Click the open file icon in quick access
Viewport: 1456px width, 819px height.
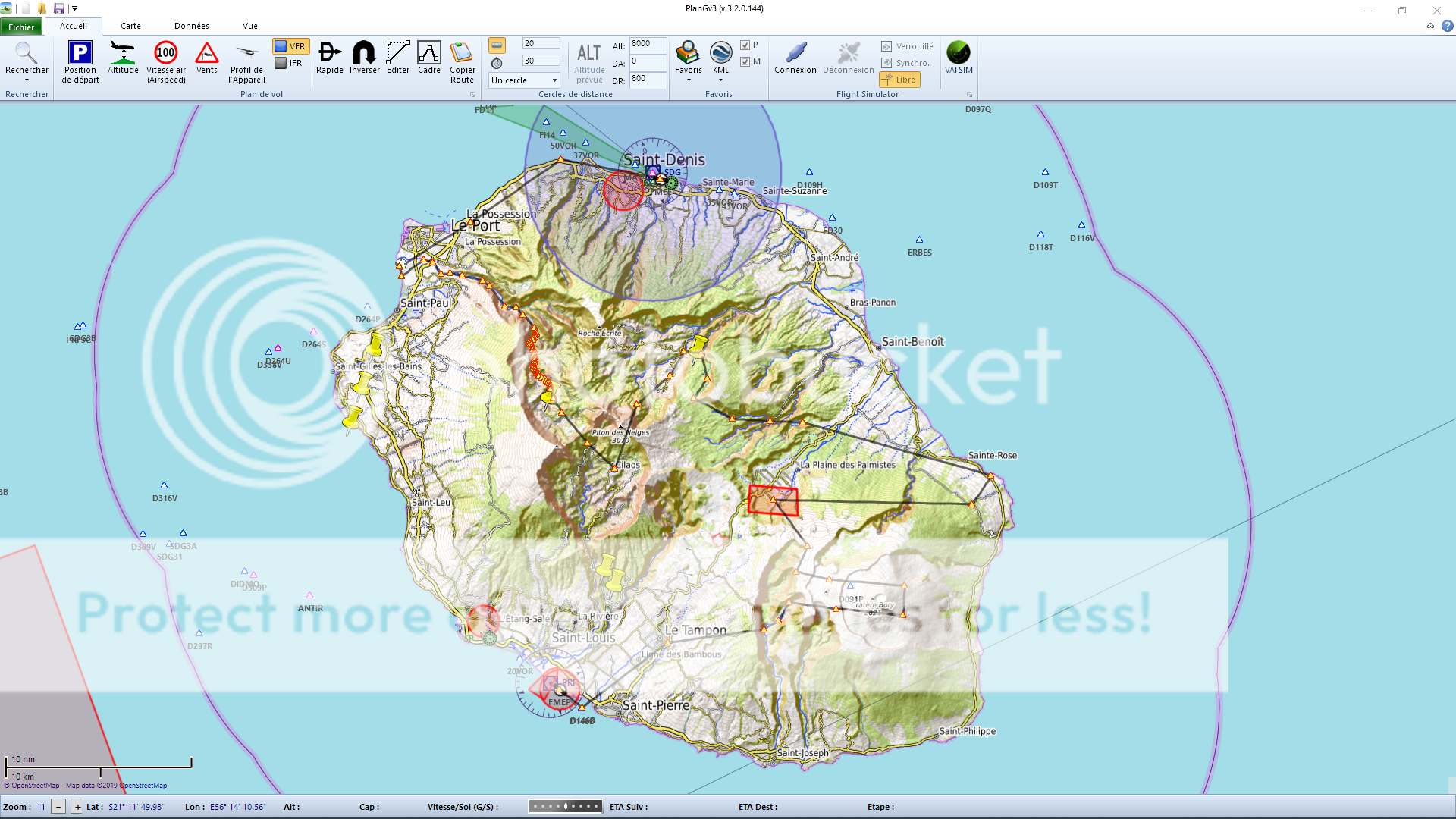42,8
